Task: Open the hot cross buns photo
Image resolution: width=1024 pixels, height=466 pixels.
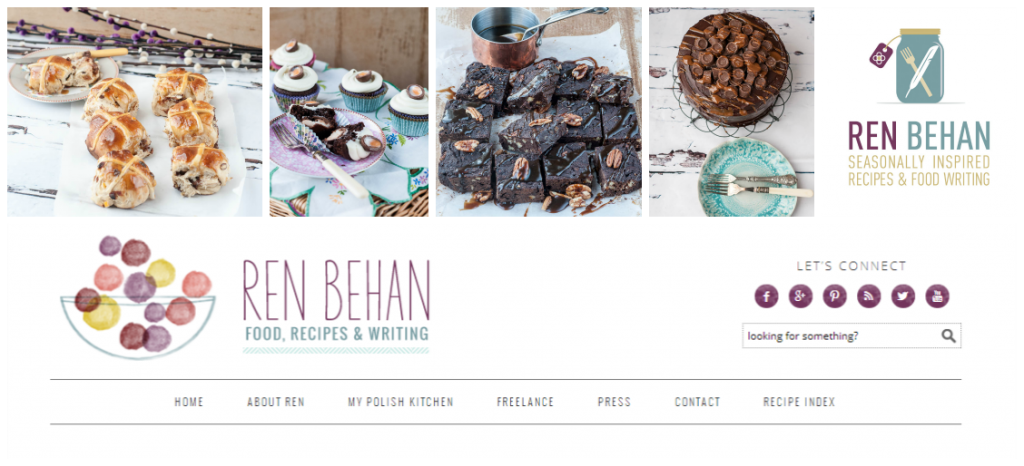Action: 135,112
